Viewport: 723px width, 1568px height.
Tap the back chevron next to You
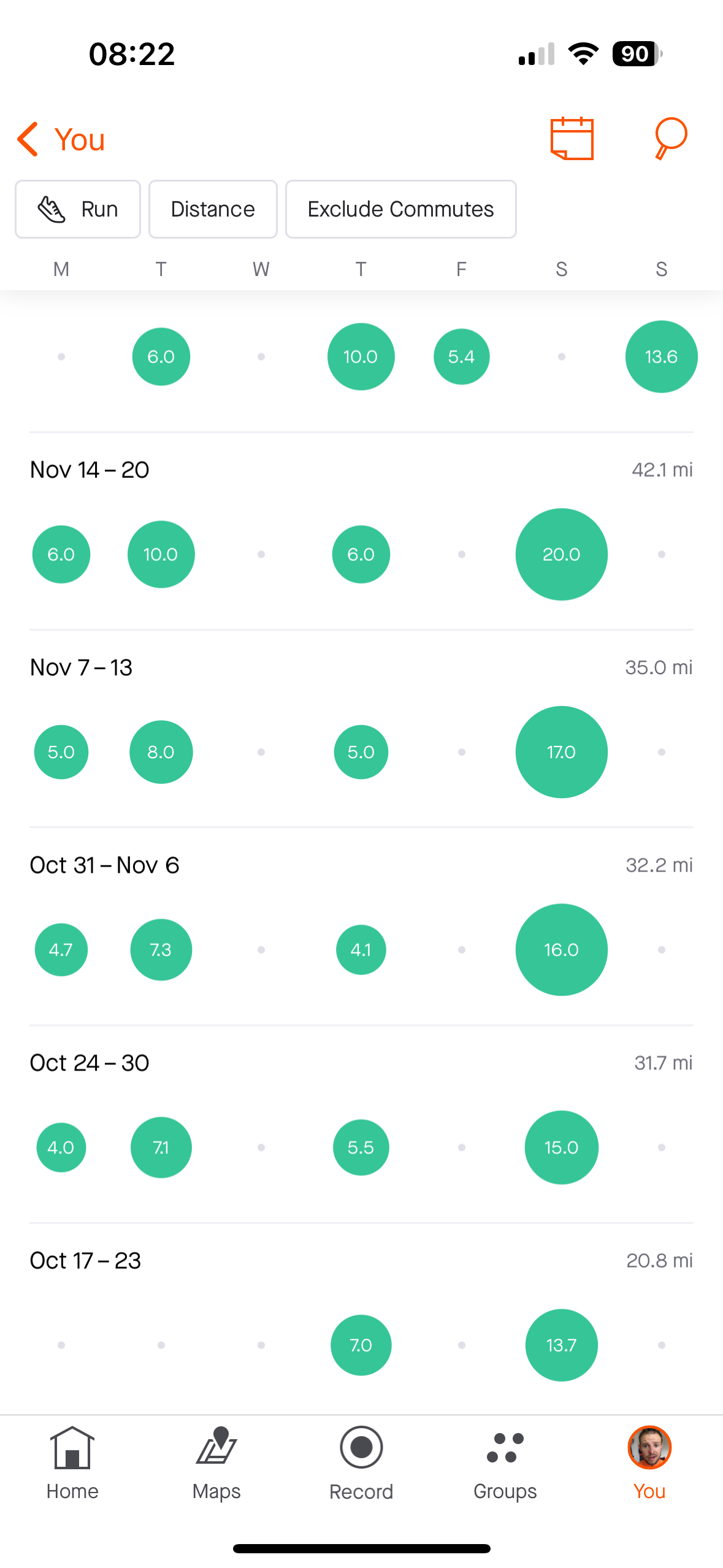click(x=29, y=139)
